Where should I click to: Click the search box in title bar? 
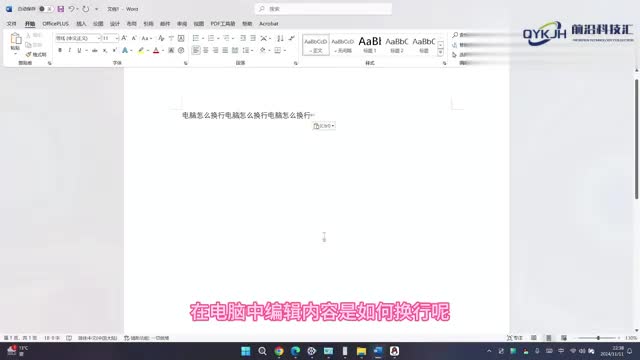323,9
